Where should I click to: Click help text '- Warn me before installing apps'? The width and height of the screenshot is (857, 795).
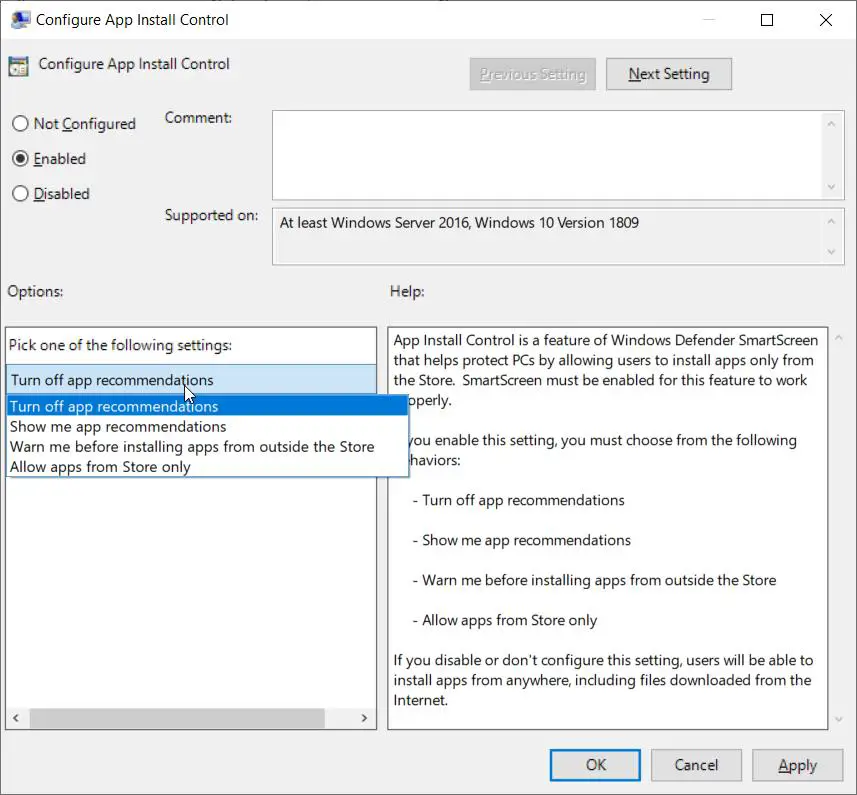(594, 580)
